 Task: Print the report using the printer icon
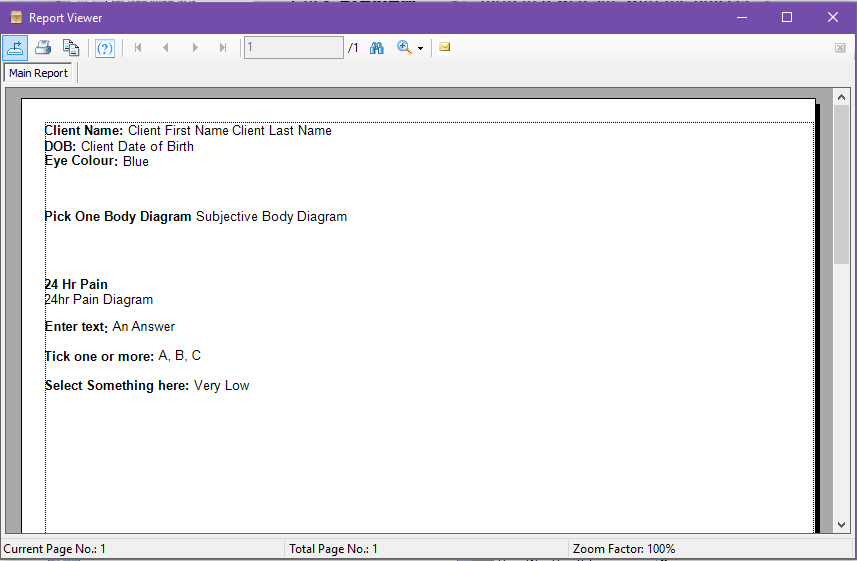click(x=43, y=47)
